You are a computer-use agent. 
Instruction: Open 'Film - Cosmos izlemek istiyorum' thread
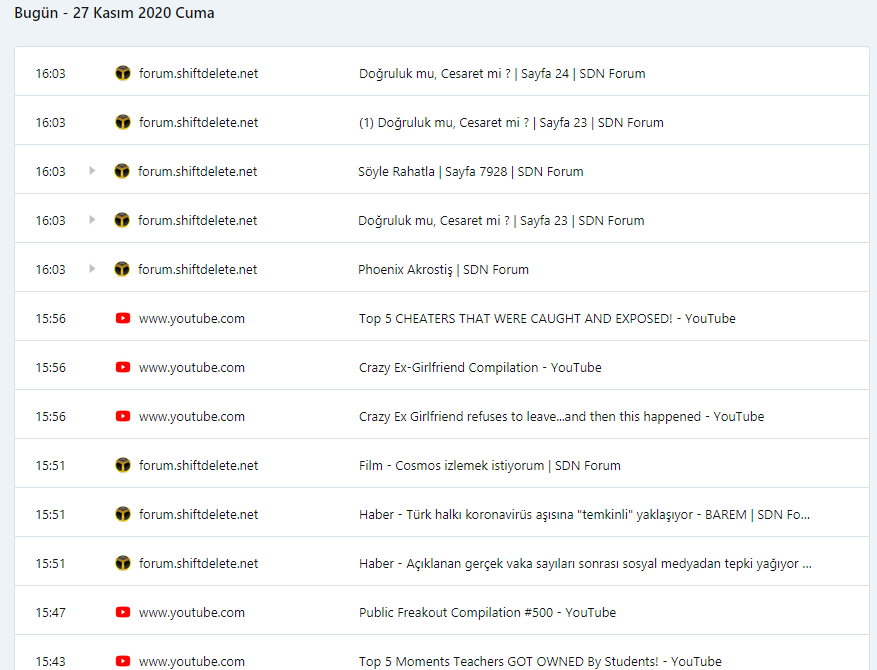point(489,465)
